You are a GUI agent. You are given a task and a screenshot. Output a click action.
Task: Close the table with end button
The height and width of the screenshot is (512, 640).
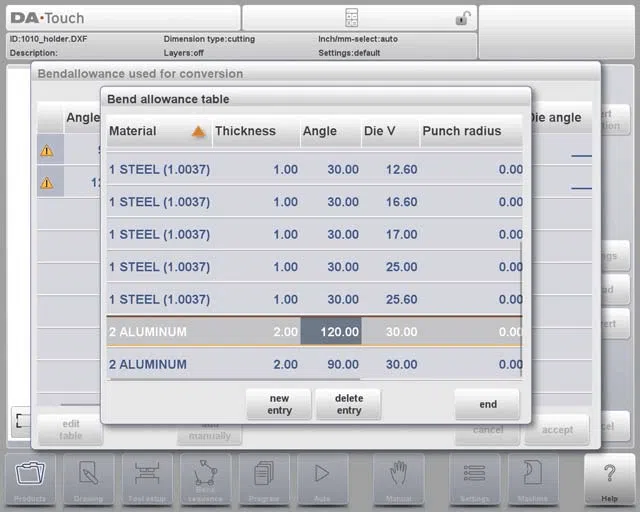click(488, 404)
